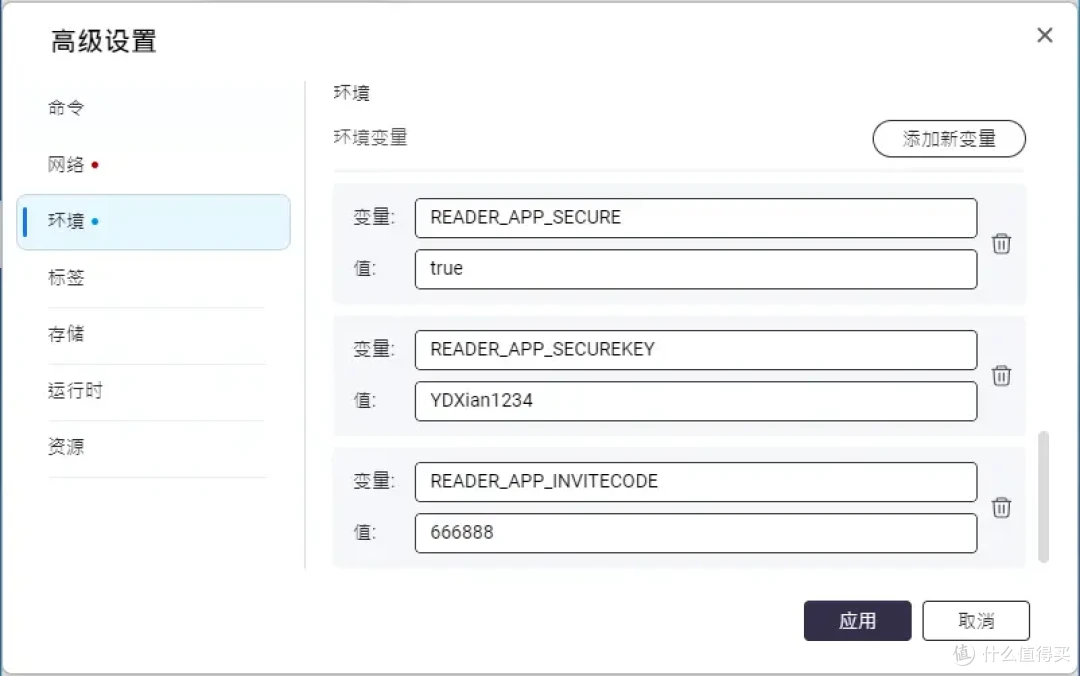
Task: Delete the READER_APP_INVITECODE variable with trash icon
Action: (x=1001, y=507)
